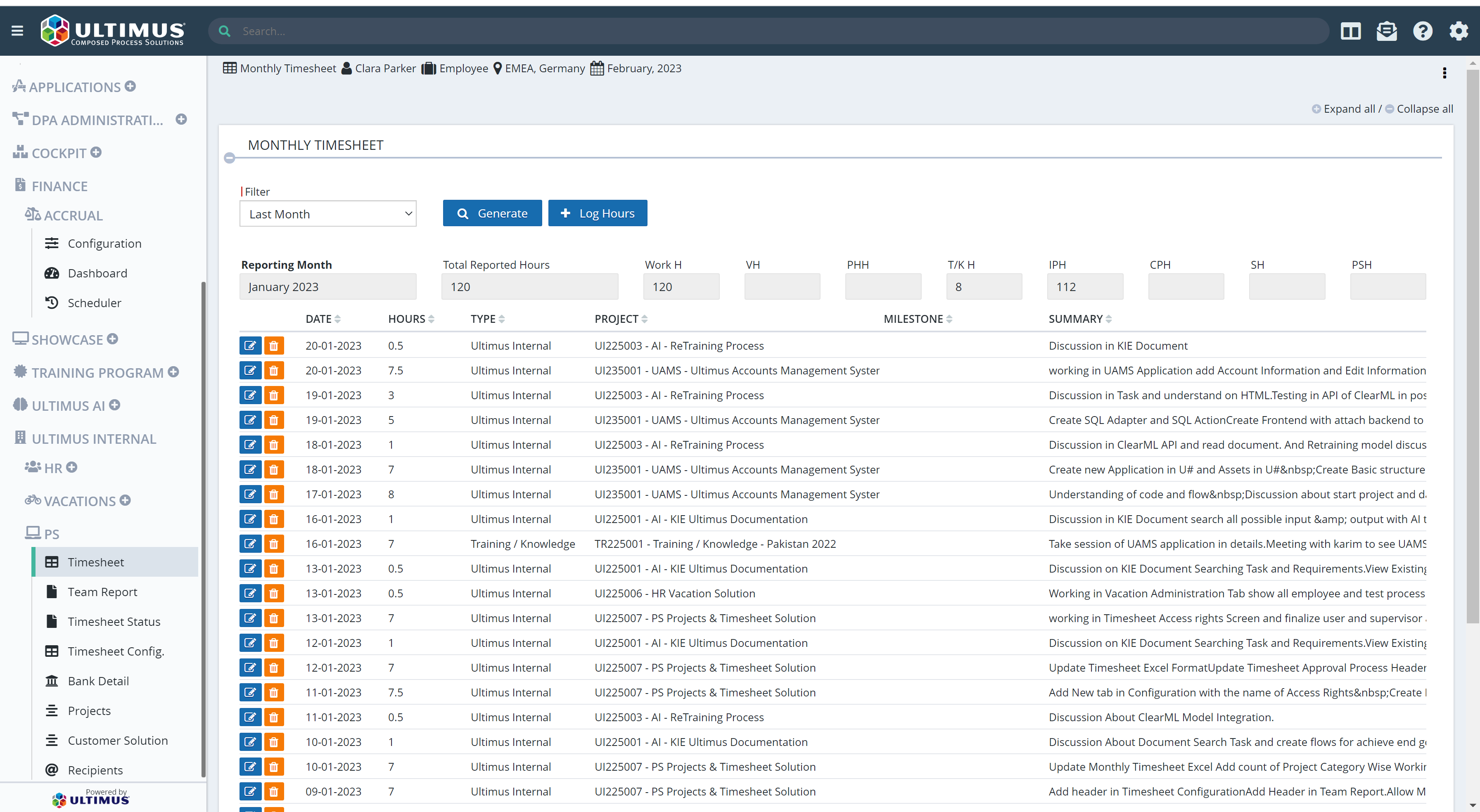1480x812 pixels.
Task: Open the help question mark icon
Action: 1423,31
